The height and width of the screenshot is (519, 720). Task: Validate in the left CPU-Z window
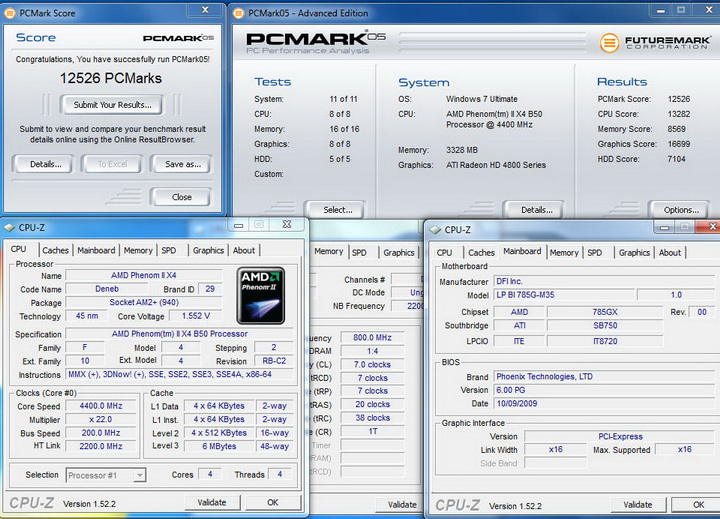tap(212, 502)
